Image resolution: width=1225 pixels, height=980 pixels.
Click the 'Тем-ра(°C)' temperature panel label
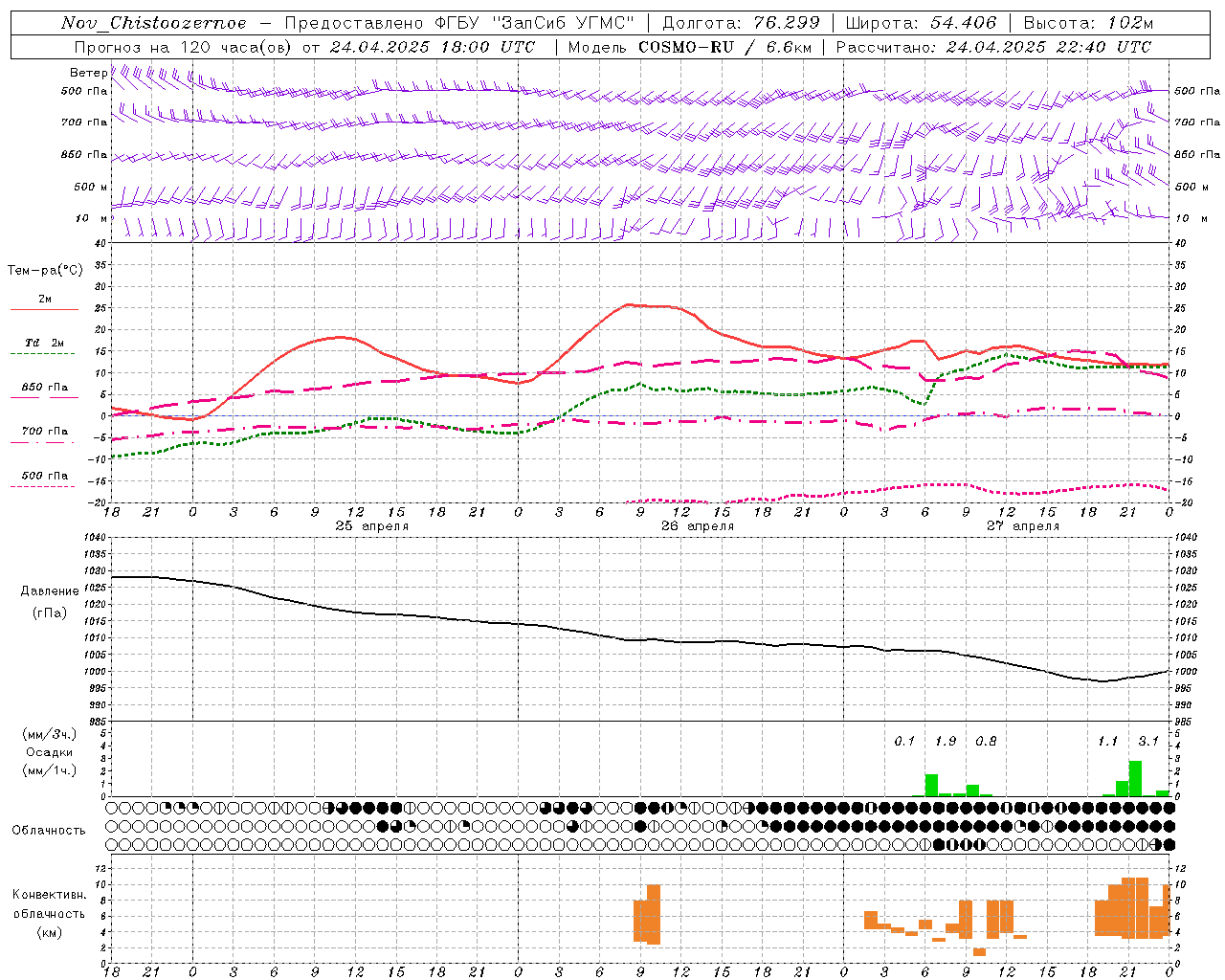point(45,271)
